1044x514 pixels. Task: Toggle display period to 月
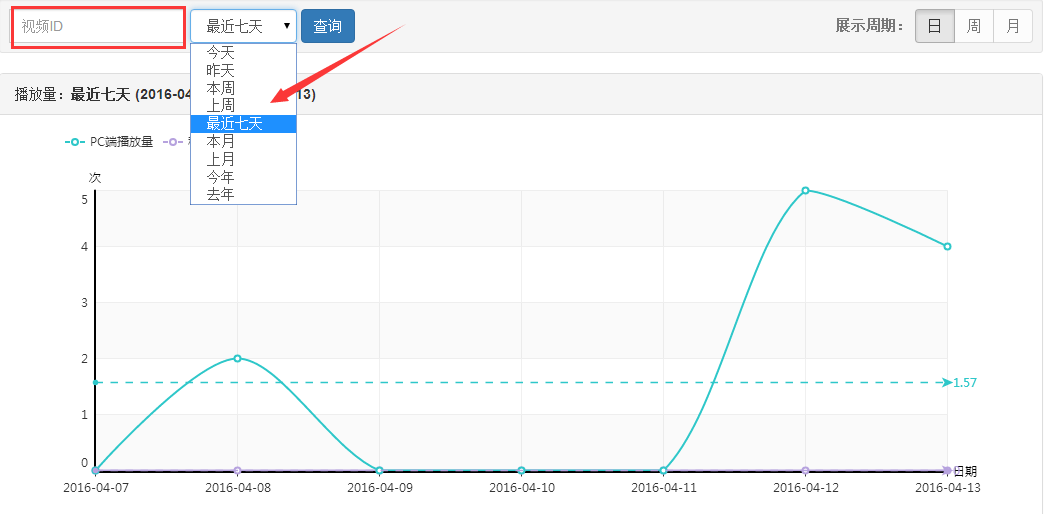coord(1012,27)
